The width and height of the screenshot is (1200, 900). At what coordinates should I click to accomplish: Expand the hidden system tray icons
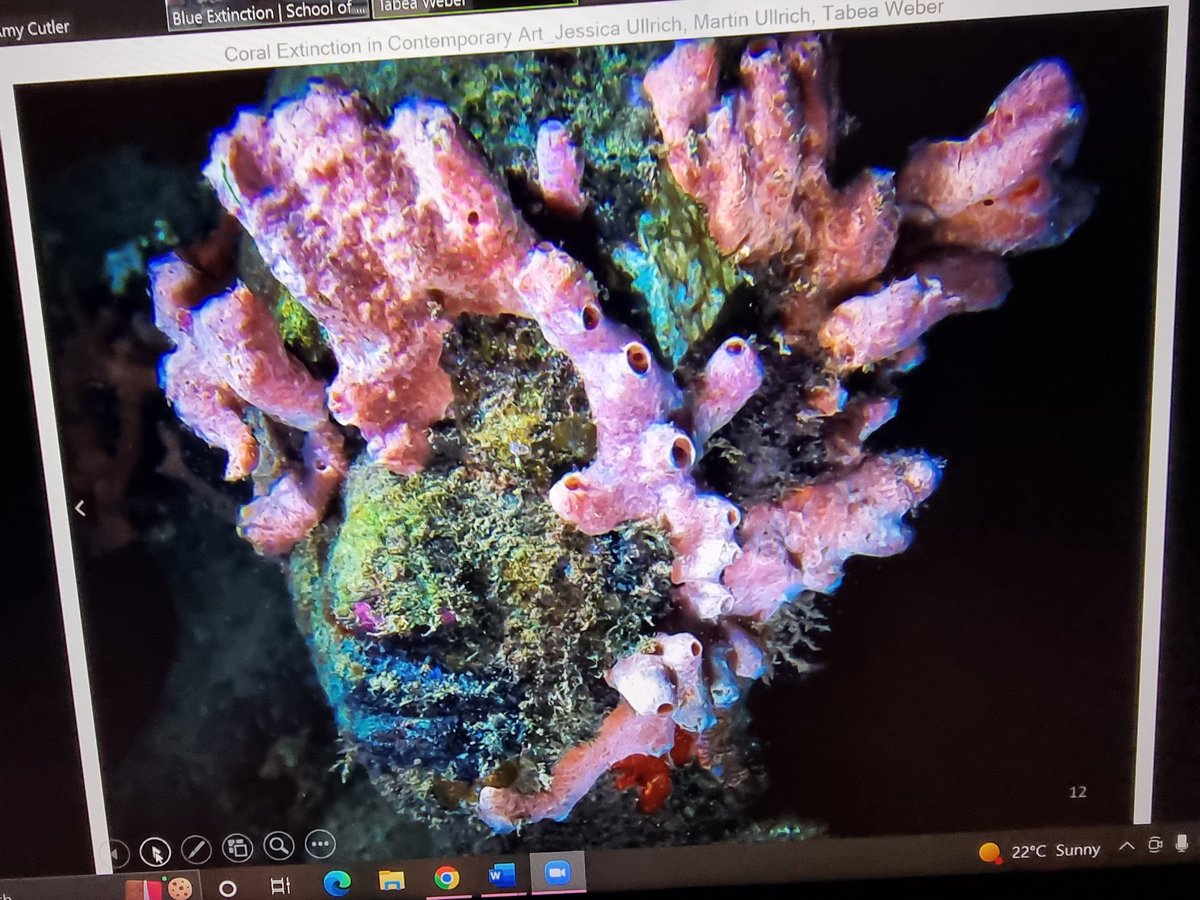1126,846
